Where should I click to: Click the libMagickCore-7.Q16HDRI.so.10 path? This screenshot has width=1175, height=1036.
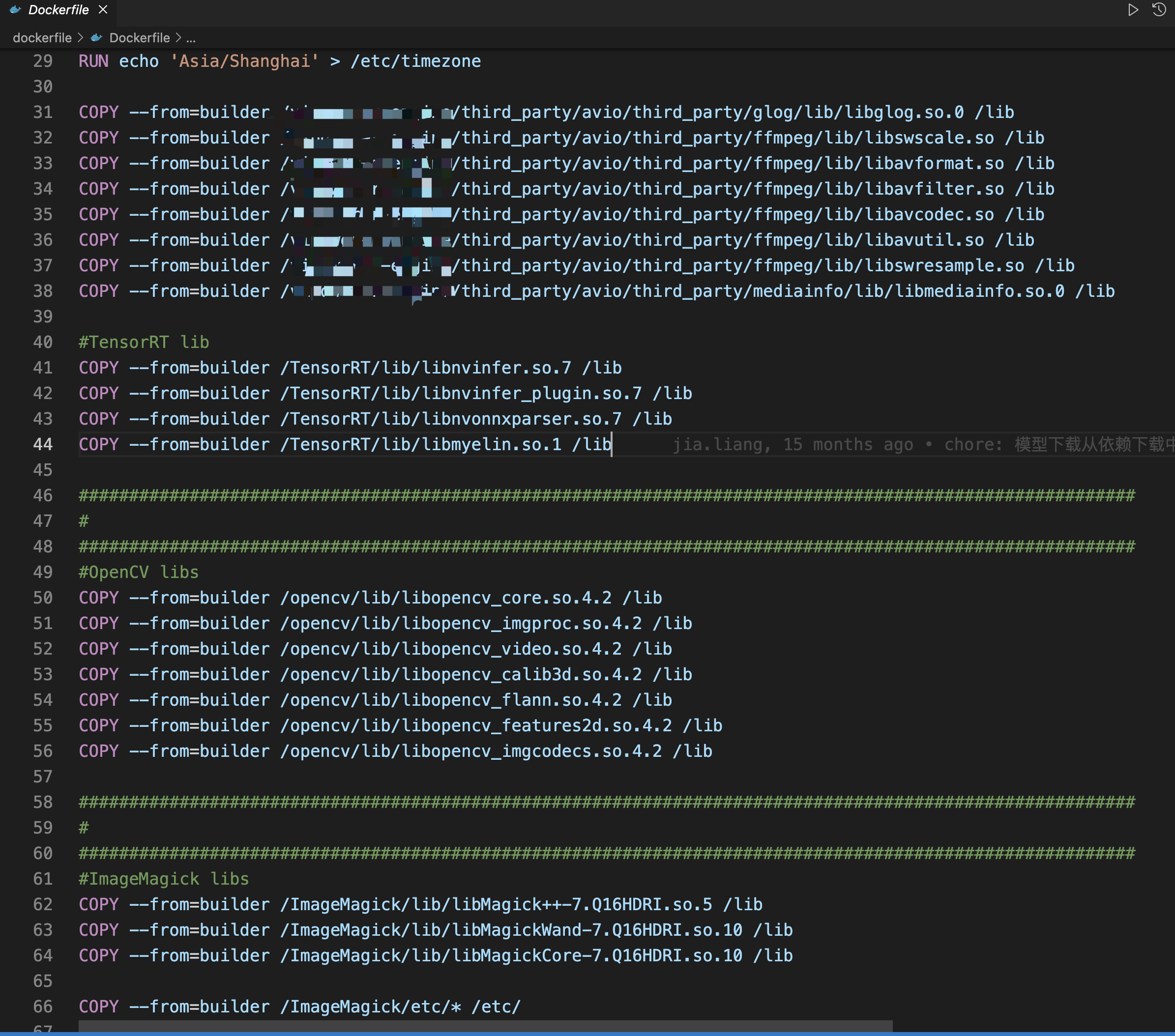tap(512, 956)
